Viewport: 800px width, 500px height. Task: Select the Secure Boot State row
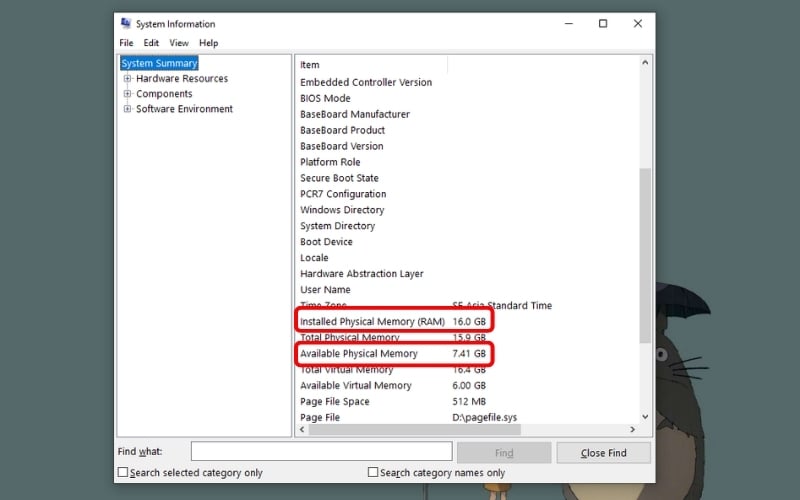[467, 178]
